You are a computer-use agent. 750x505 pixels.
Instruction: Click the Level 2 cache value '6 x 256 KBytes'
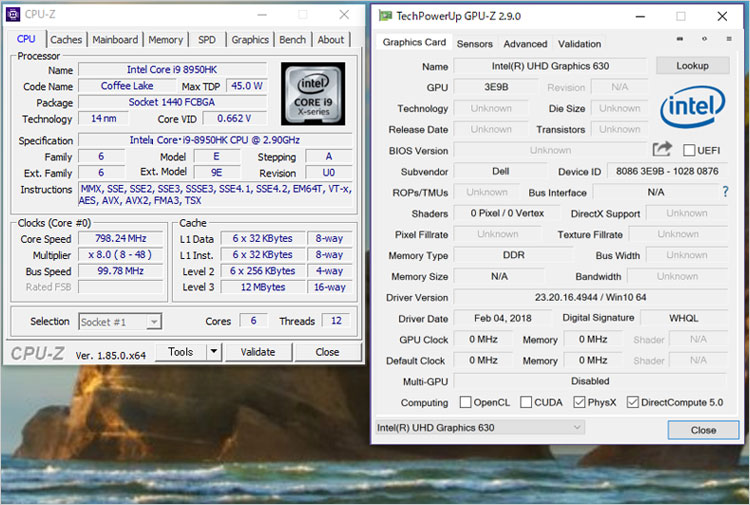[x=263, y=271]
